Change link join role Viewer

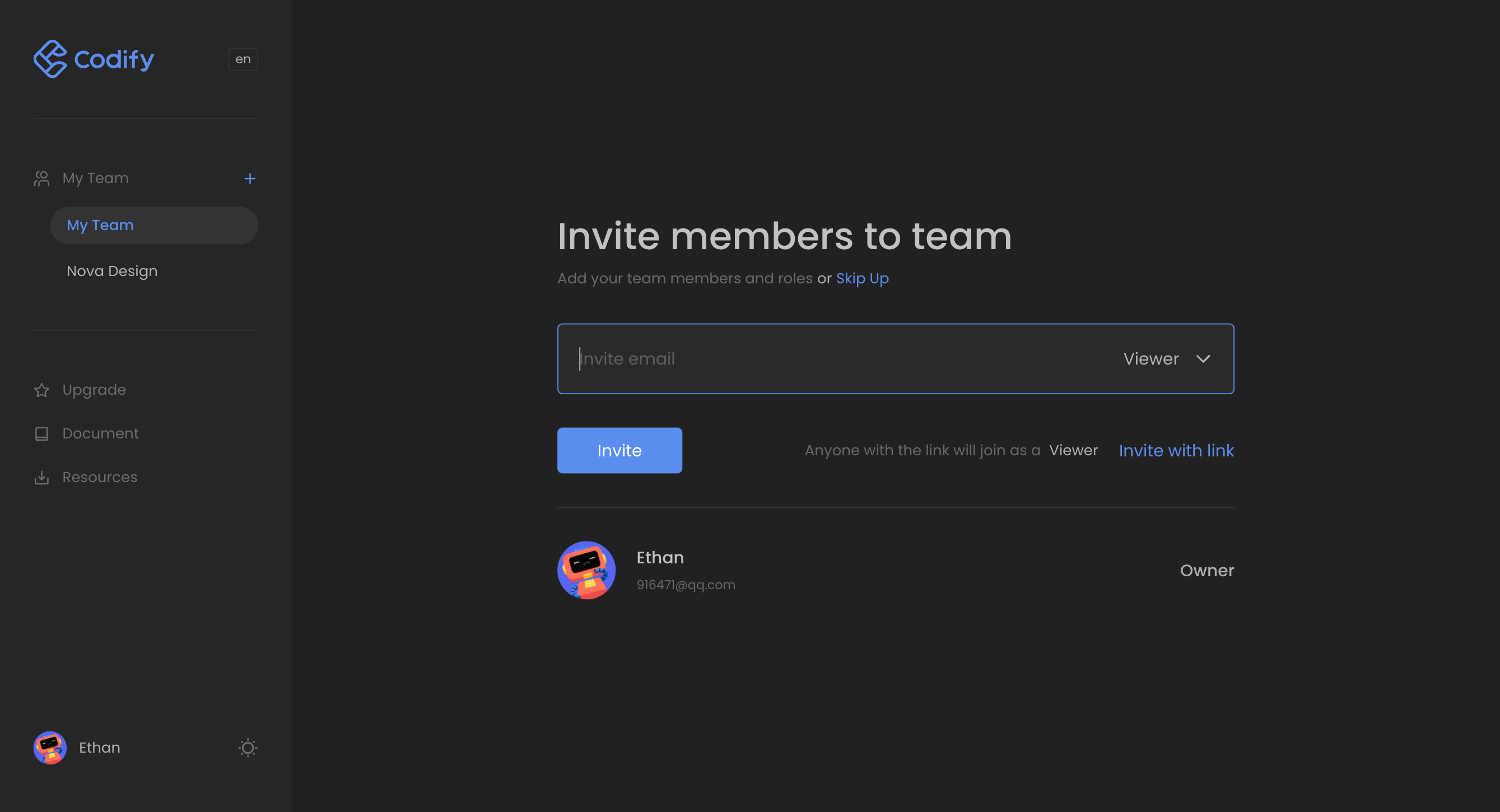click(1073, 451)
